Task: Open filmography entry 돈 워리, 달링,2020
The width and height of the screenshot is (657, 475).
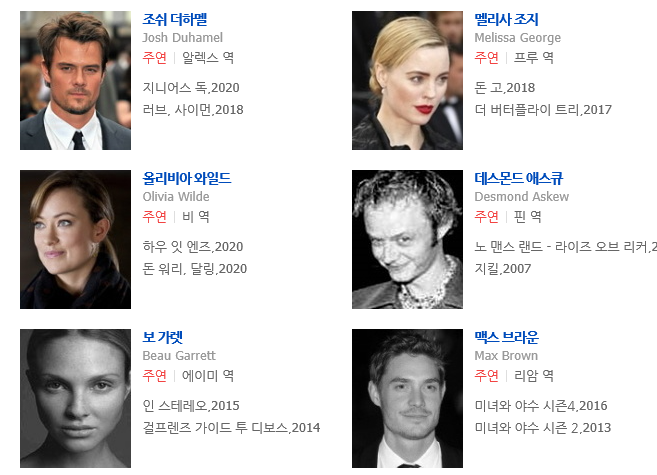Action: pos(195,268)
